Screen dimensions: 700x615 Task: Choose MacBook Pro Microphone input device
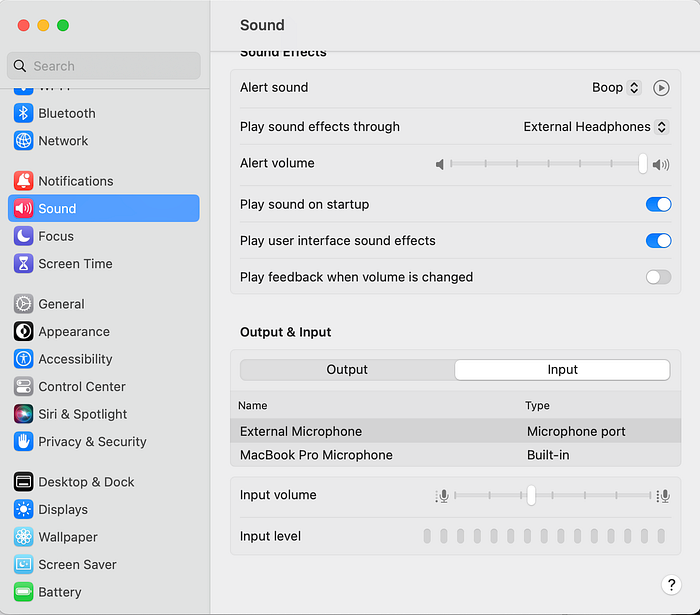455,455
